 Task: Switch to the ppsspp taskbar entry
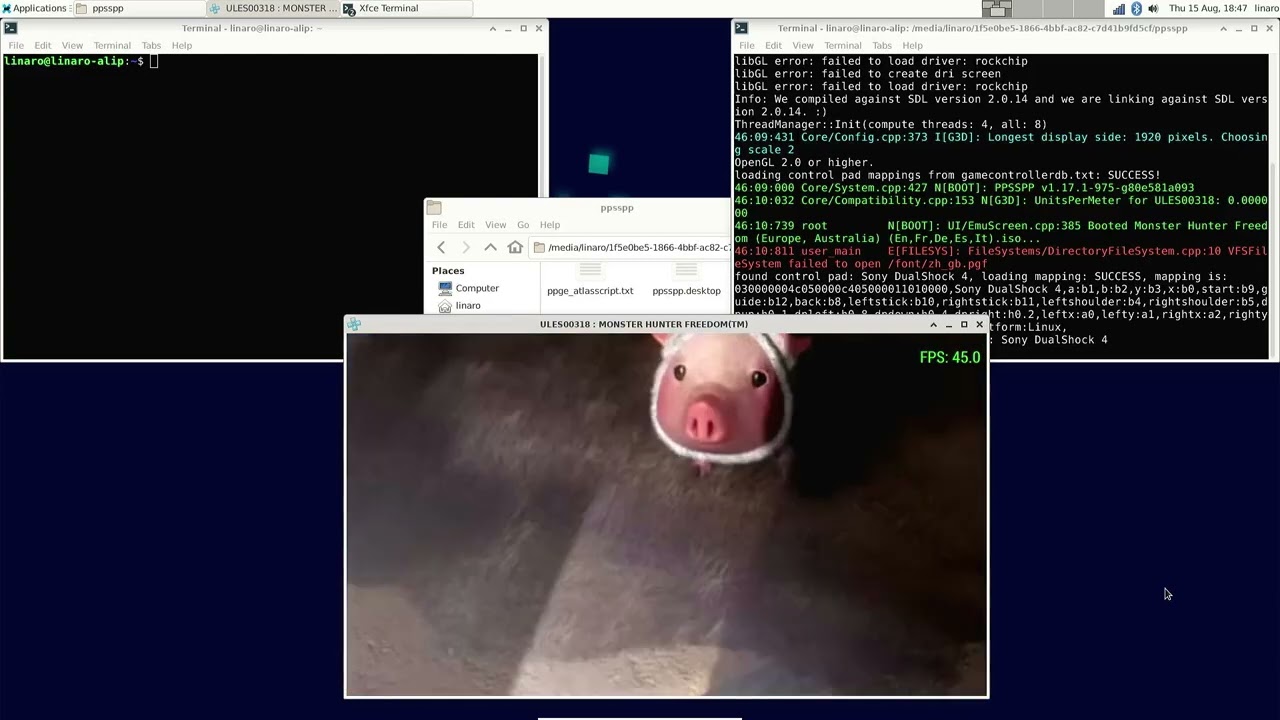pyautogui.click(x=139, y=8)
